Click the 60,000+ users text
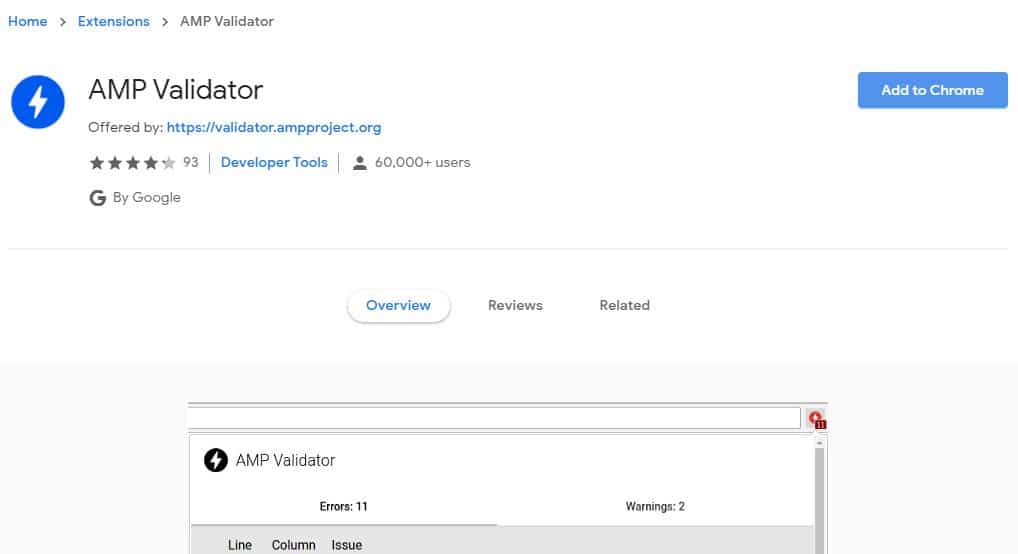The width and height of the screenshot is (1018, 554). click(x=423, y=162)
